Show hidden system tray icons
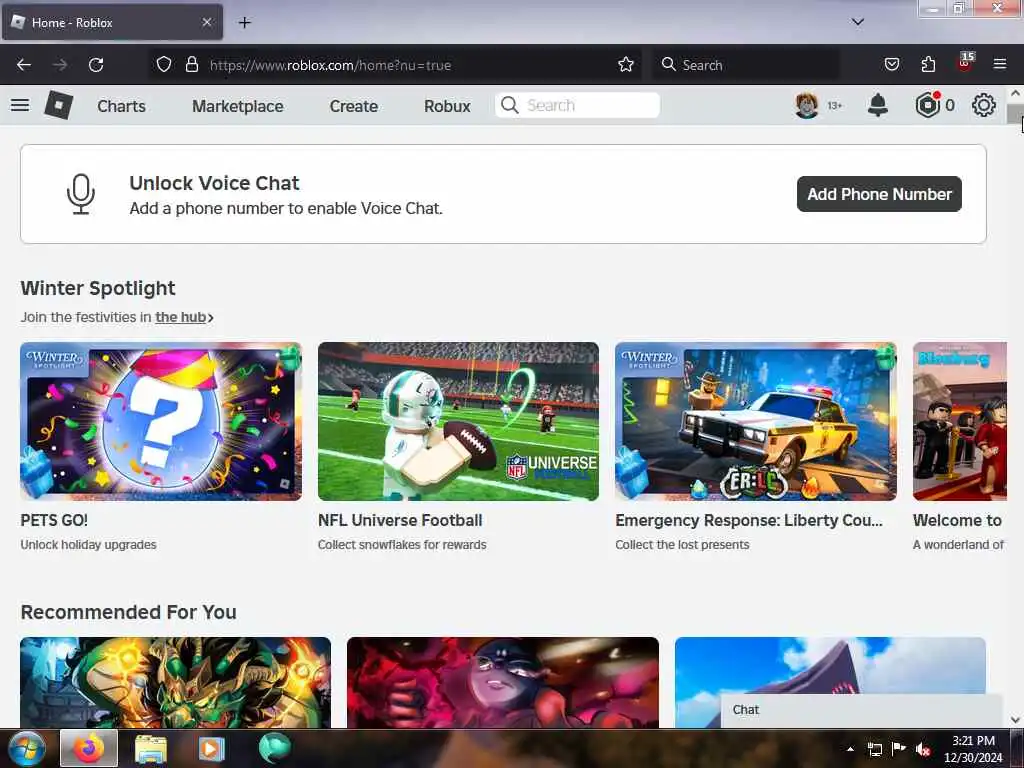 [850, 749]
